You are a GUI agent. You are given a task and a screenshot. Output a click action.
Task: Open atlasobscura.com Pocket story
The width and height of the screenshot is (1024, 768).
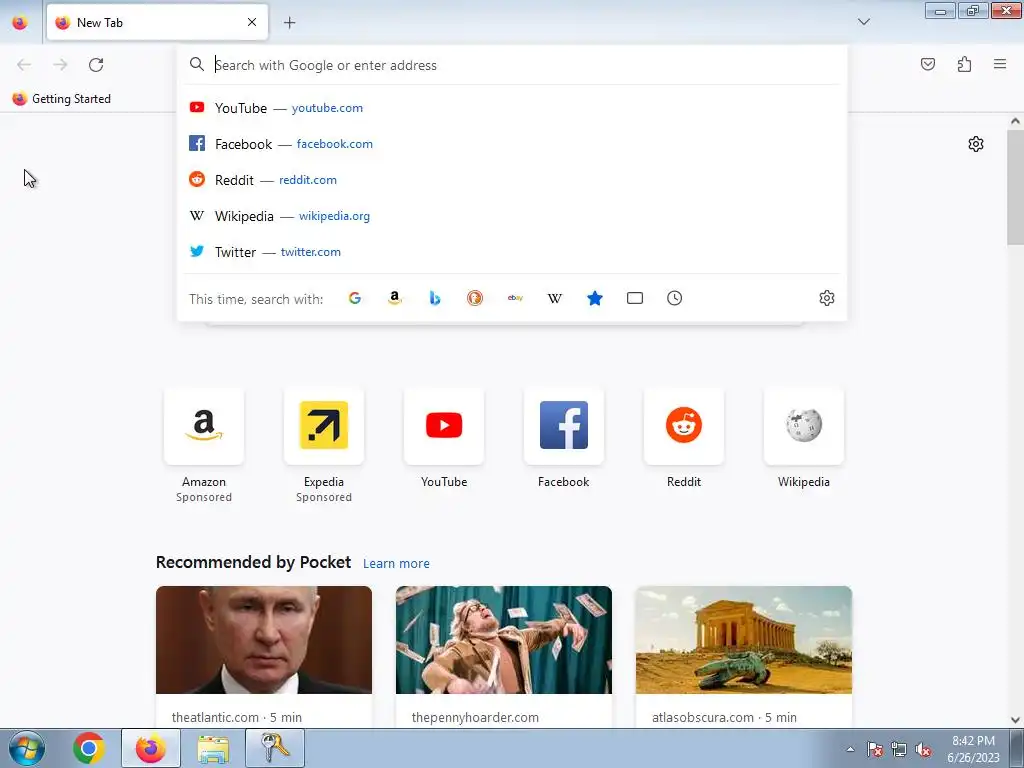744,656
